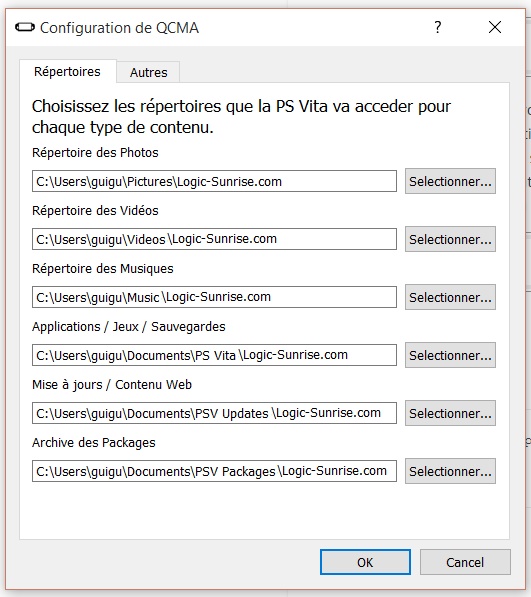Viewport: 531px width, 597px height.
Task: Click Selectionner for Répertoire des Vidéos
Action: 450,239
